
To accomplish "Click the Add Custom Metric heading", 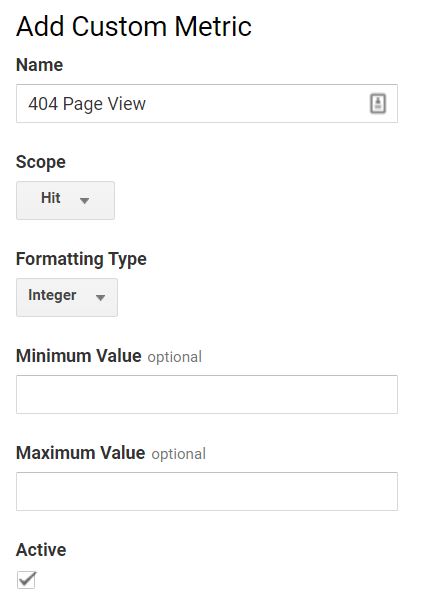I will pyautogui.click(x=134, y=27).
